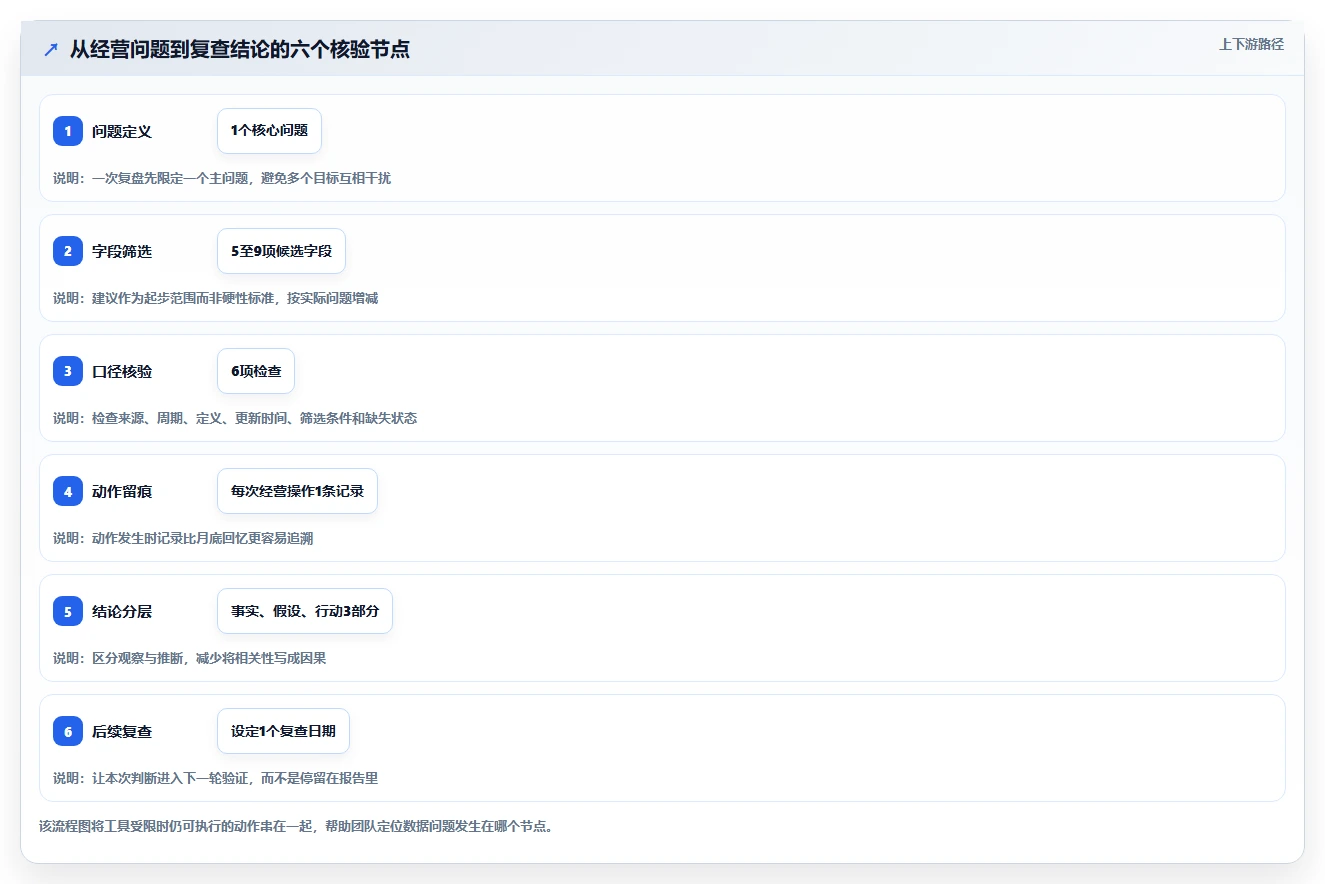Click the step number 4 badge

[68, 491]
